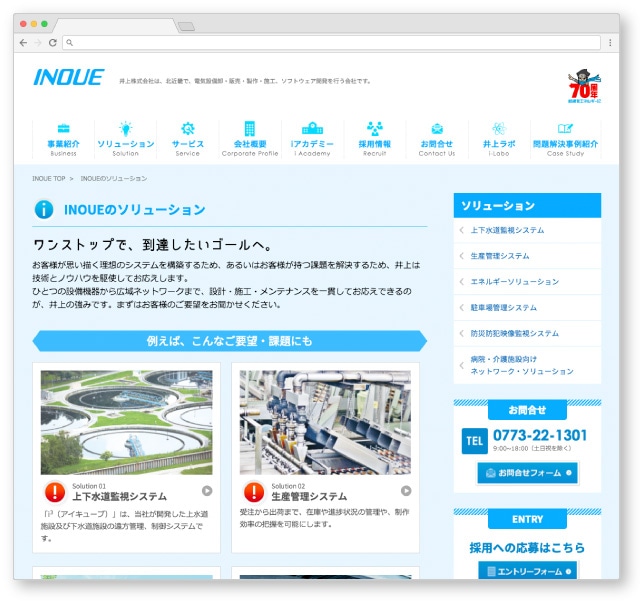Select 駐車場管理システム from sidebar menu
Viewport: 640px width, 601px height.
coord(527,308)
